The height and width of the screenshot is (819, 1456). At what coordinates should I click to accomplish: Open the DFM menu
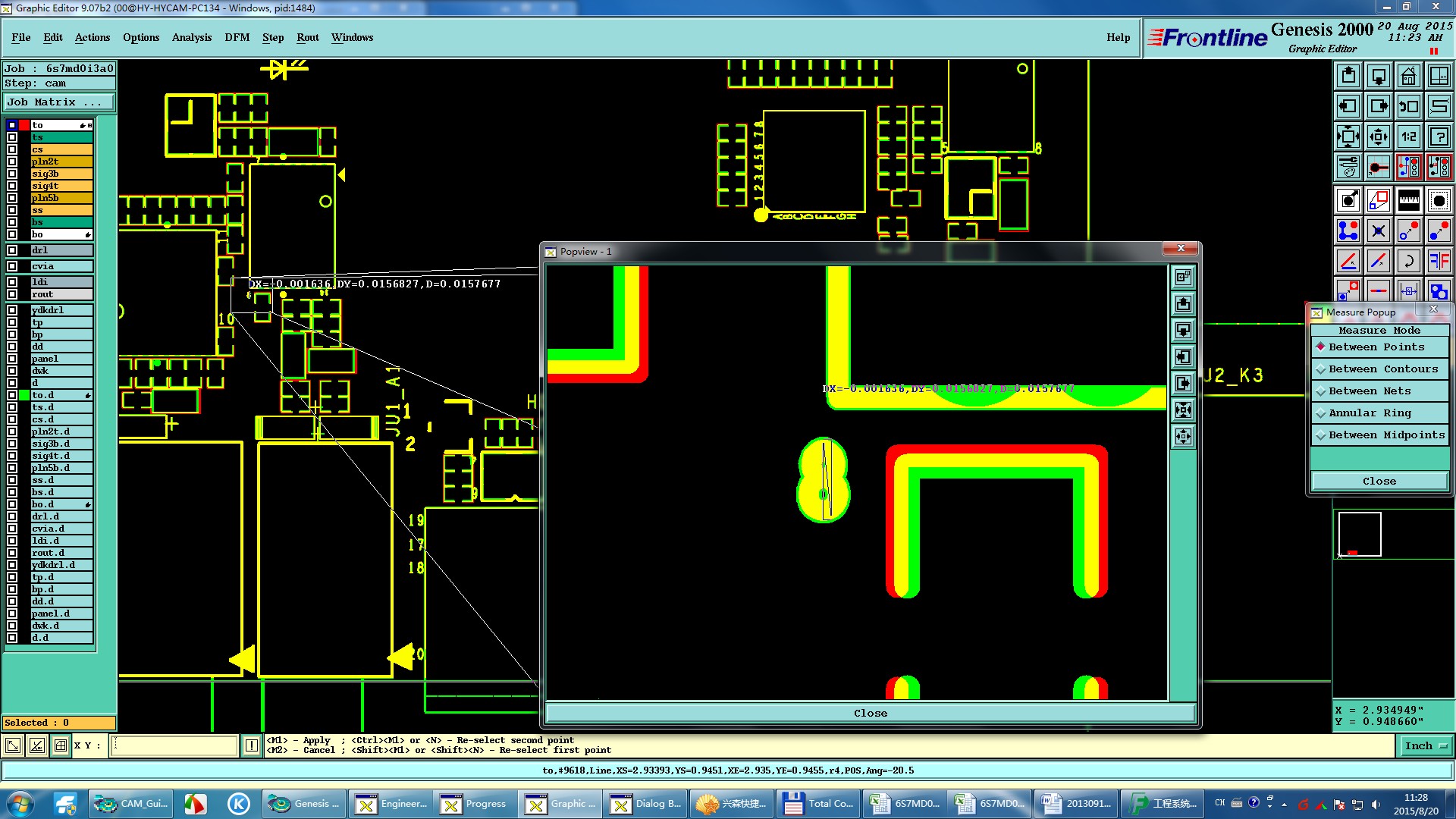click(237, 37)
